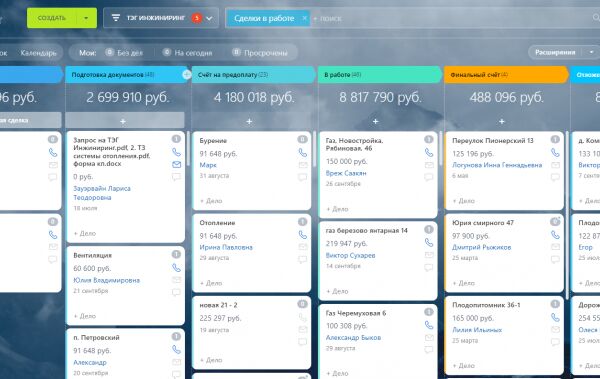Open deal Газ. Новостройка. Рябиновая. 46
600x379 pixels.
pyautogui.click(x=354, y=144)
